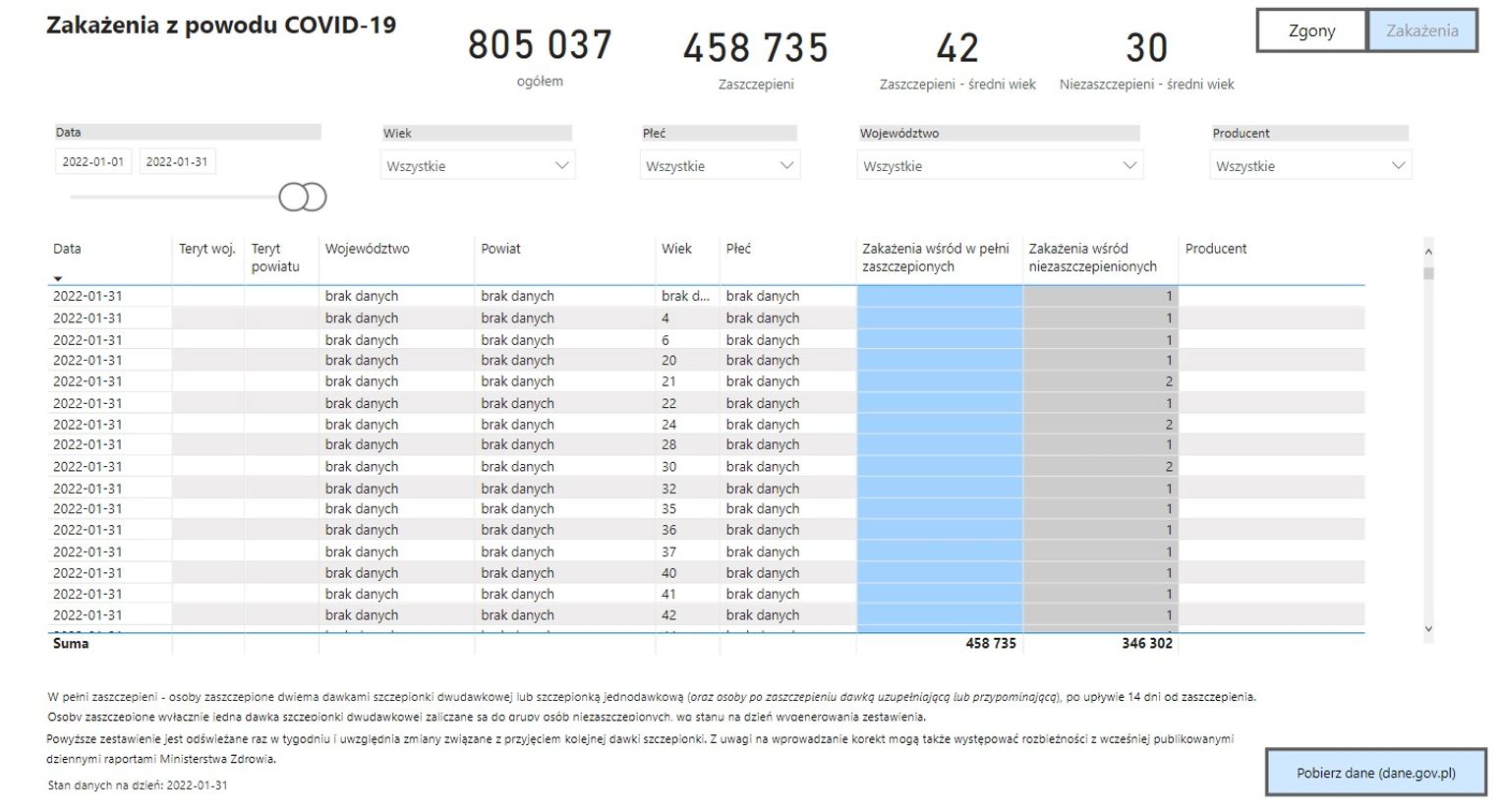Expand the Płeć filter dropdown
This screenshot has height=812, width=1504.
(x=720, y=166)
